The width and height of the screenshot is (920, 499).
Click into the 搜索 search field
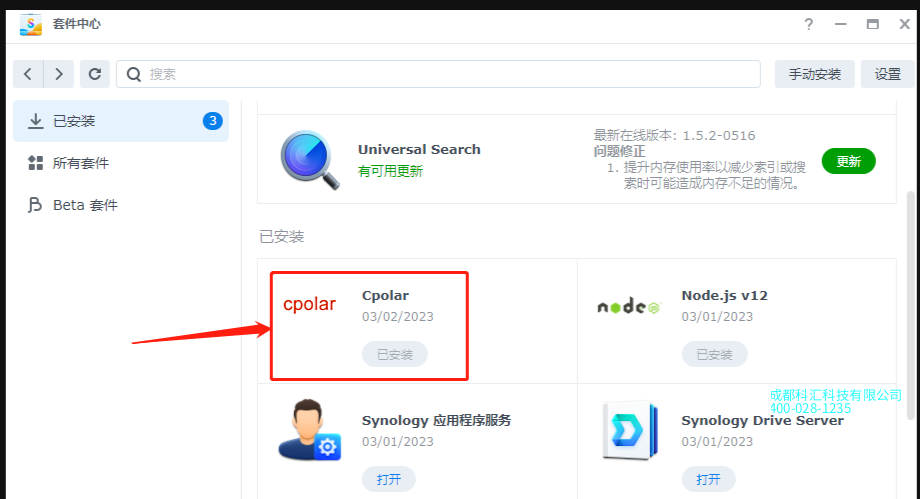pos(438,74)
